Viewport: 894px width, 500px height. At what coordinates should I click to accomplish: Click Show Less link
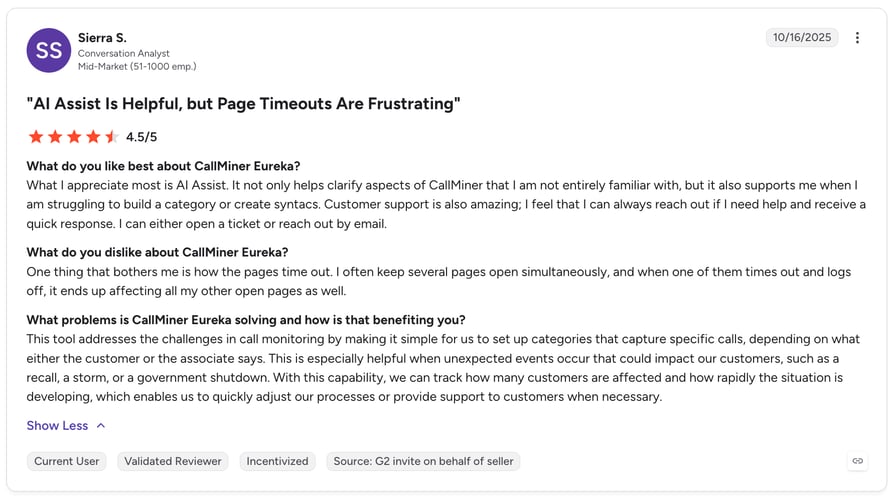(57, 426)
